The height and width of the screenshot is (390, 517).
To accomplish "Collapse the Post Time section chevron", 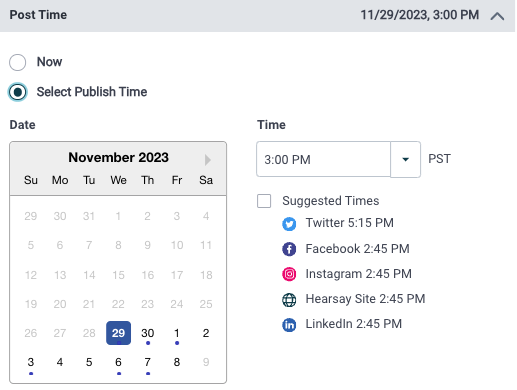I will point(497,16).
